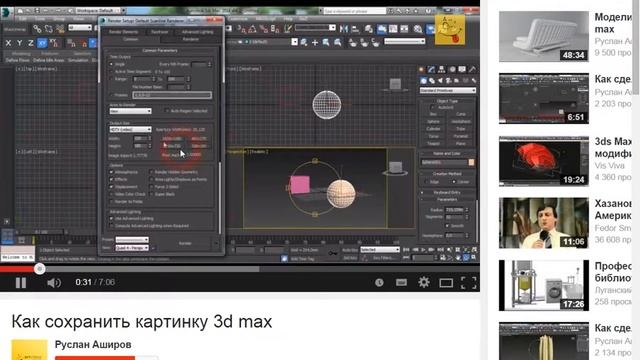Image resolution: width=640 pixels, height=360 pixels.
Task: Open the selection filter dropdown
Action: (80, 28)
